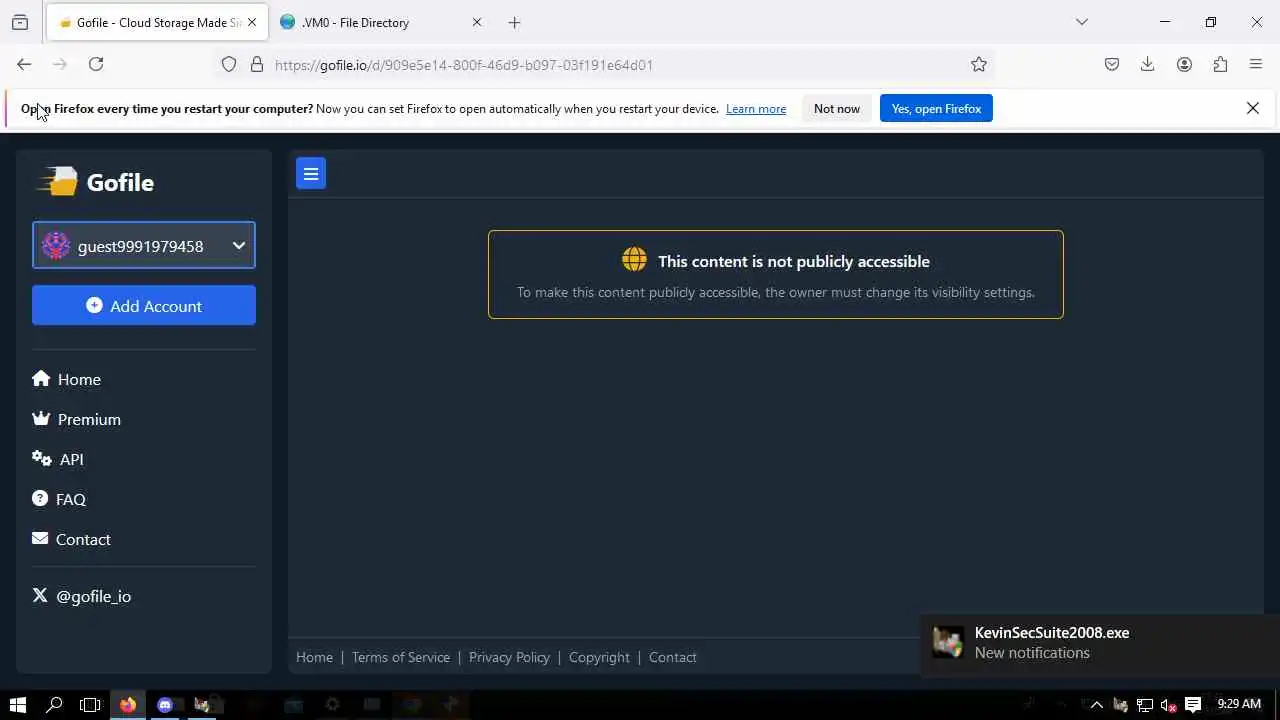1280x720 pixels.
Task: Open the Privacy Policy footer link
Action: tap(509, 657)
